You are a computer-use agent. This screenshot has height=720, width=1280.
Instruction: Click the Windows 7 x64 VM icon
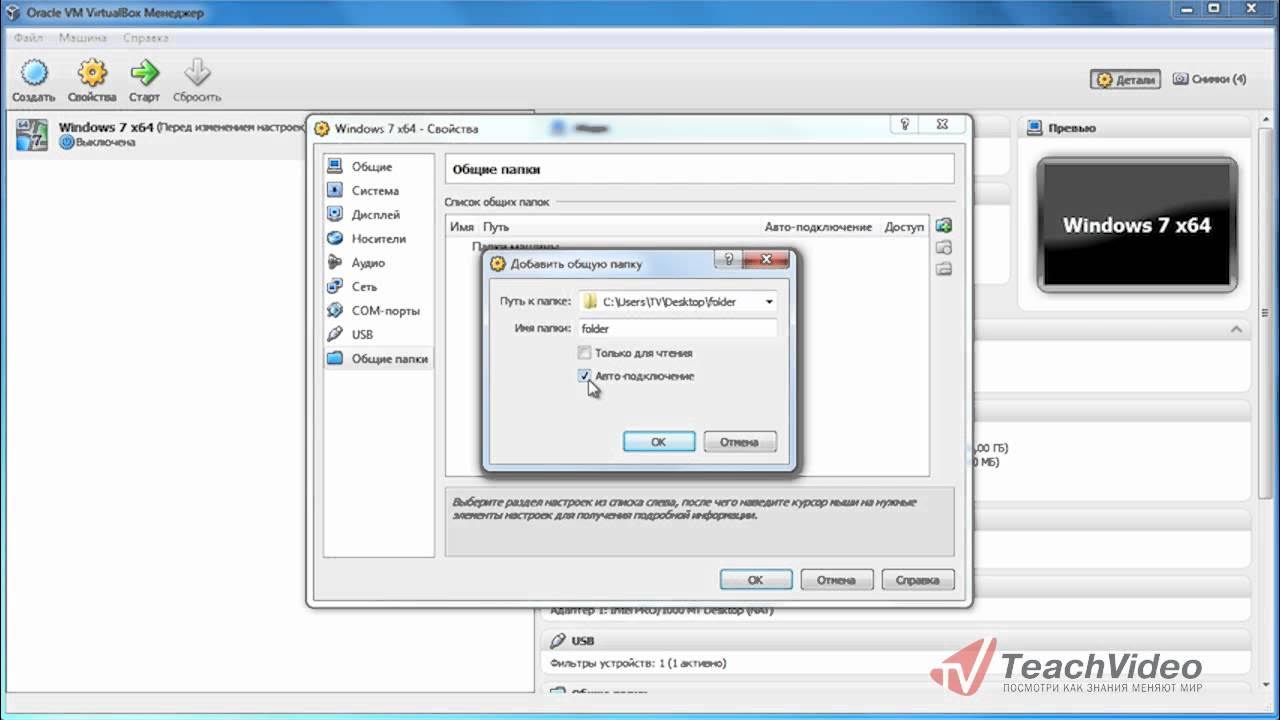point(32,135)
